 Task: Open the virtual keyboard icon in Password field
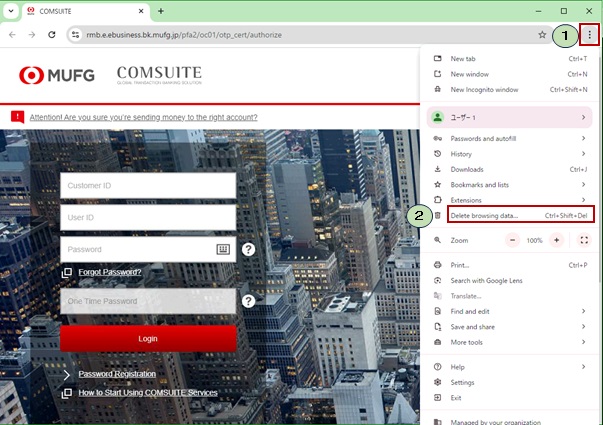point(223,249)
